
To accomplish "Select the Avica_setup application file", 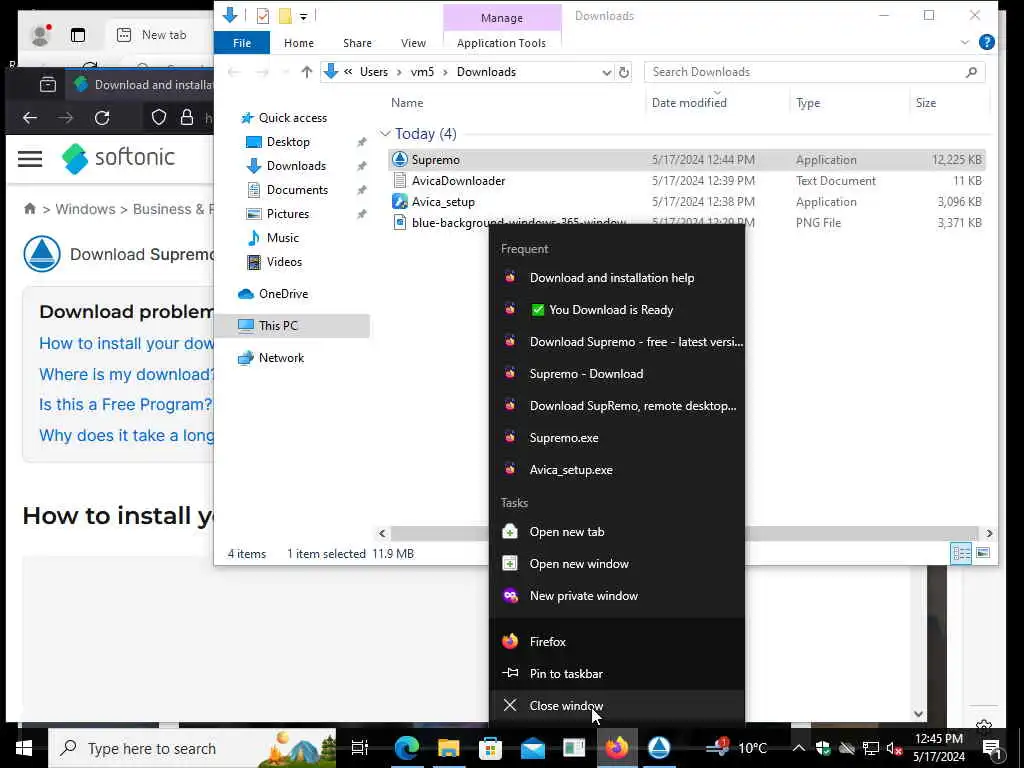I will [x=686, y=202].
